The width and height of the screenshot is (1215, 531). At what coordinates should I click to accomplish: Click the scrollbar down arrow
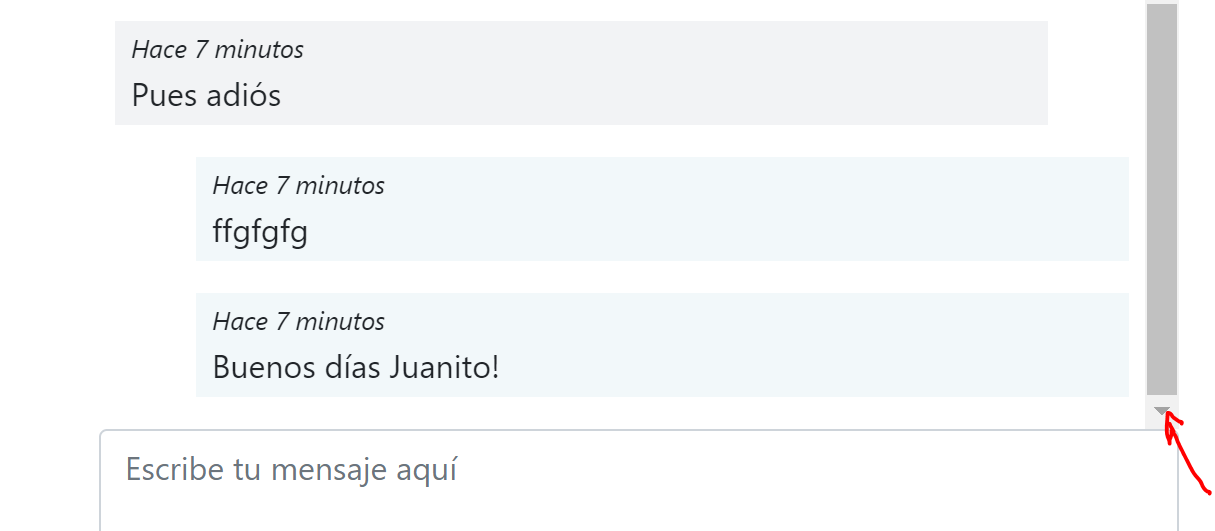coord(1162,411)
